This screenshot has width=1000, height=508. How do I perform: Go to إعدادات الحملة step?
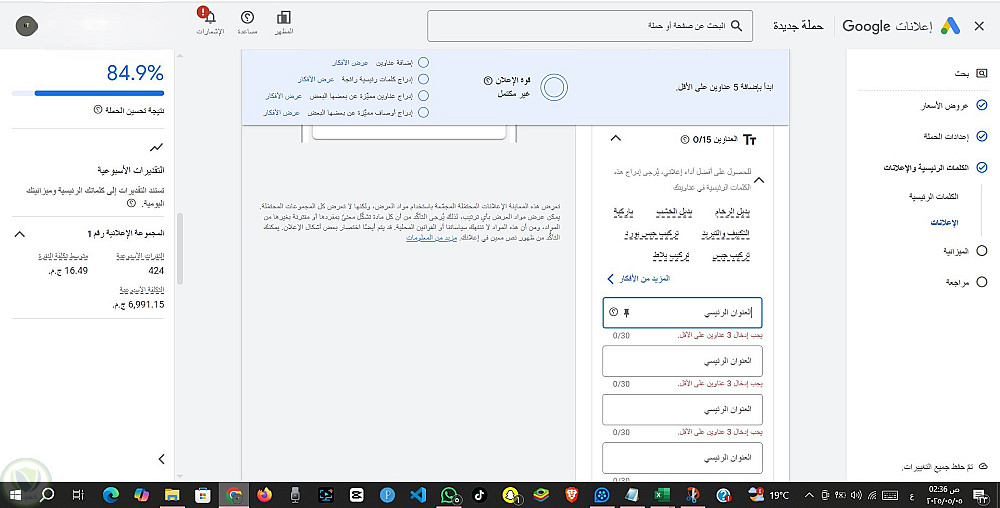tap(946, 136)
